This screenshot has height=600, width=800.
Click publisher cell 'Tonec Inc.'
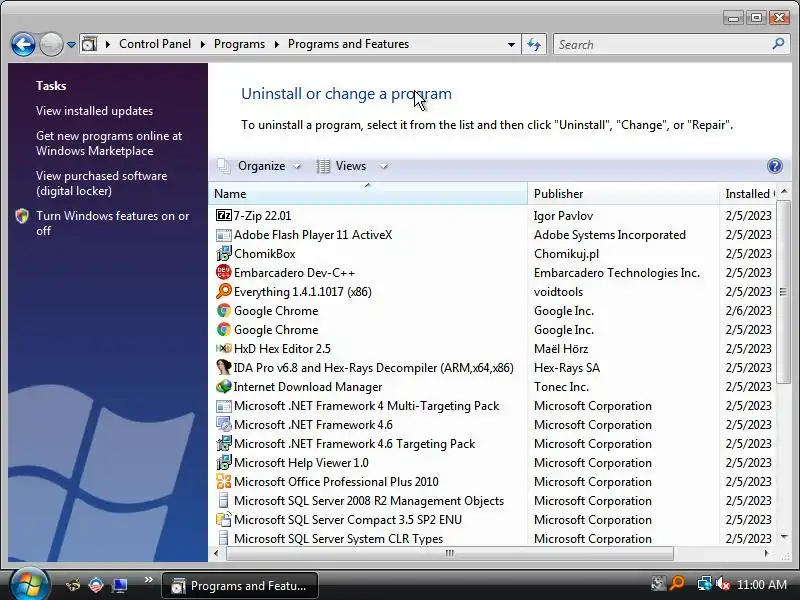561,387
